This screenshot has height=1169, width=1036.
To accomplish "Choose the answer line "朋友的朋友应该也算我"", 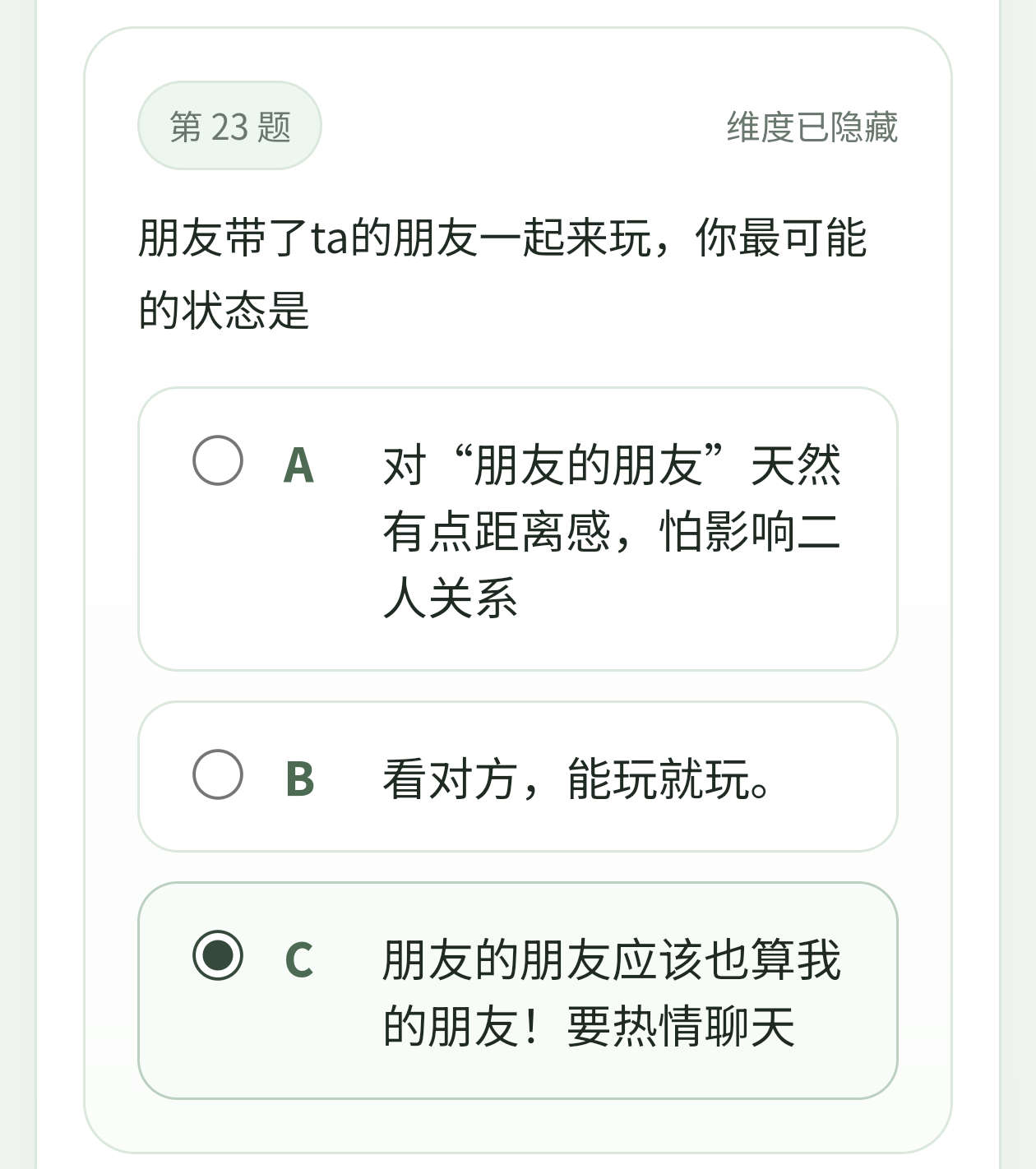I will (612, 959).
